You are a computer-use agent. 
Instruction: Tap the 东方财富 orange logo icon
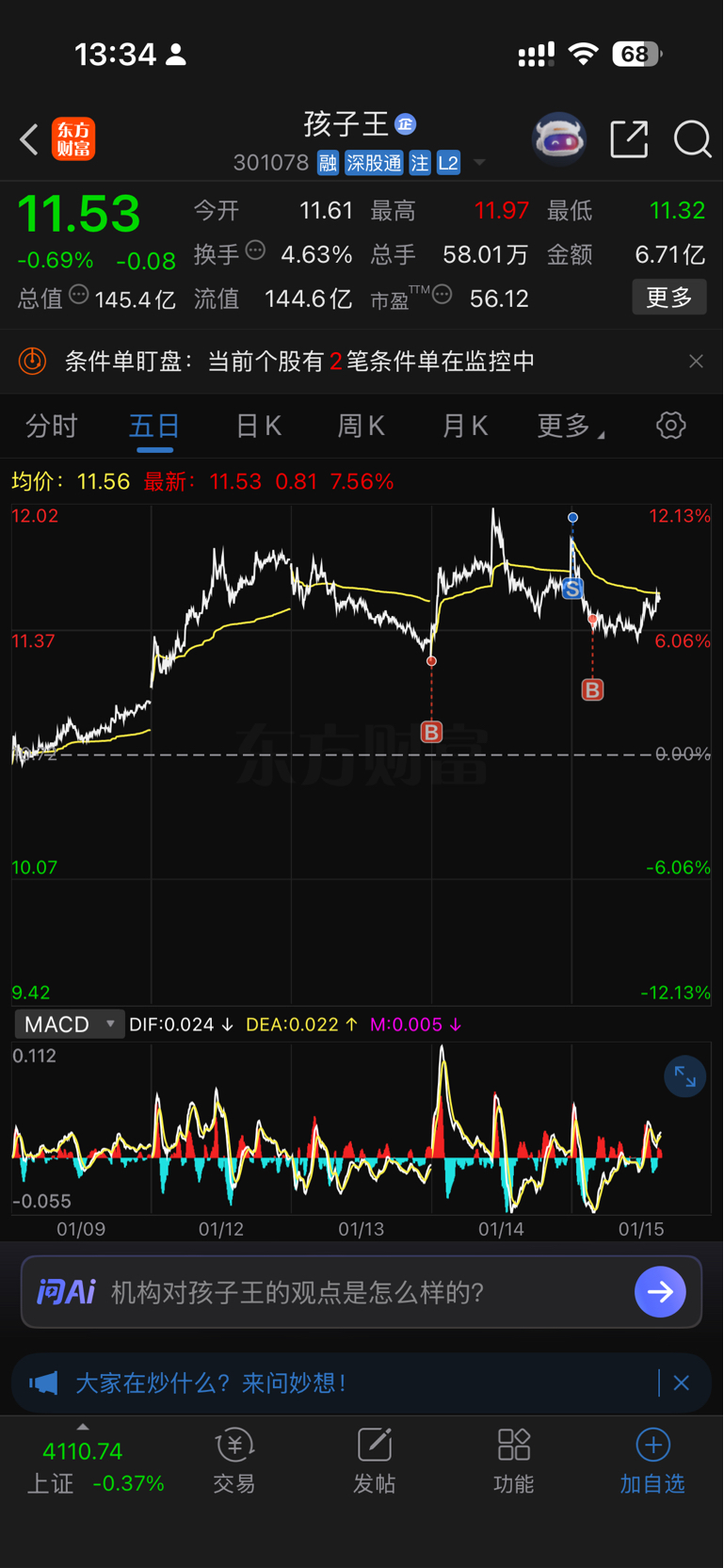coord(73,139)
